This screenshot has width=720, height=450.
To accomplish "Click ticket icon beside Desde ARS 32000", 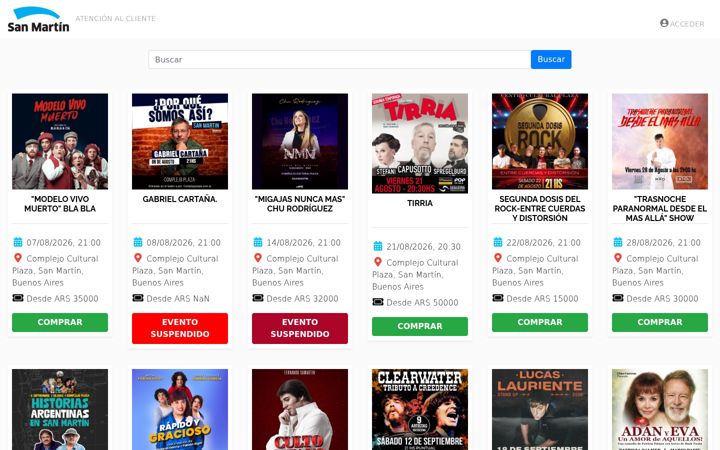I will click(258, 298).
